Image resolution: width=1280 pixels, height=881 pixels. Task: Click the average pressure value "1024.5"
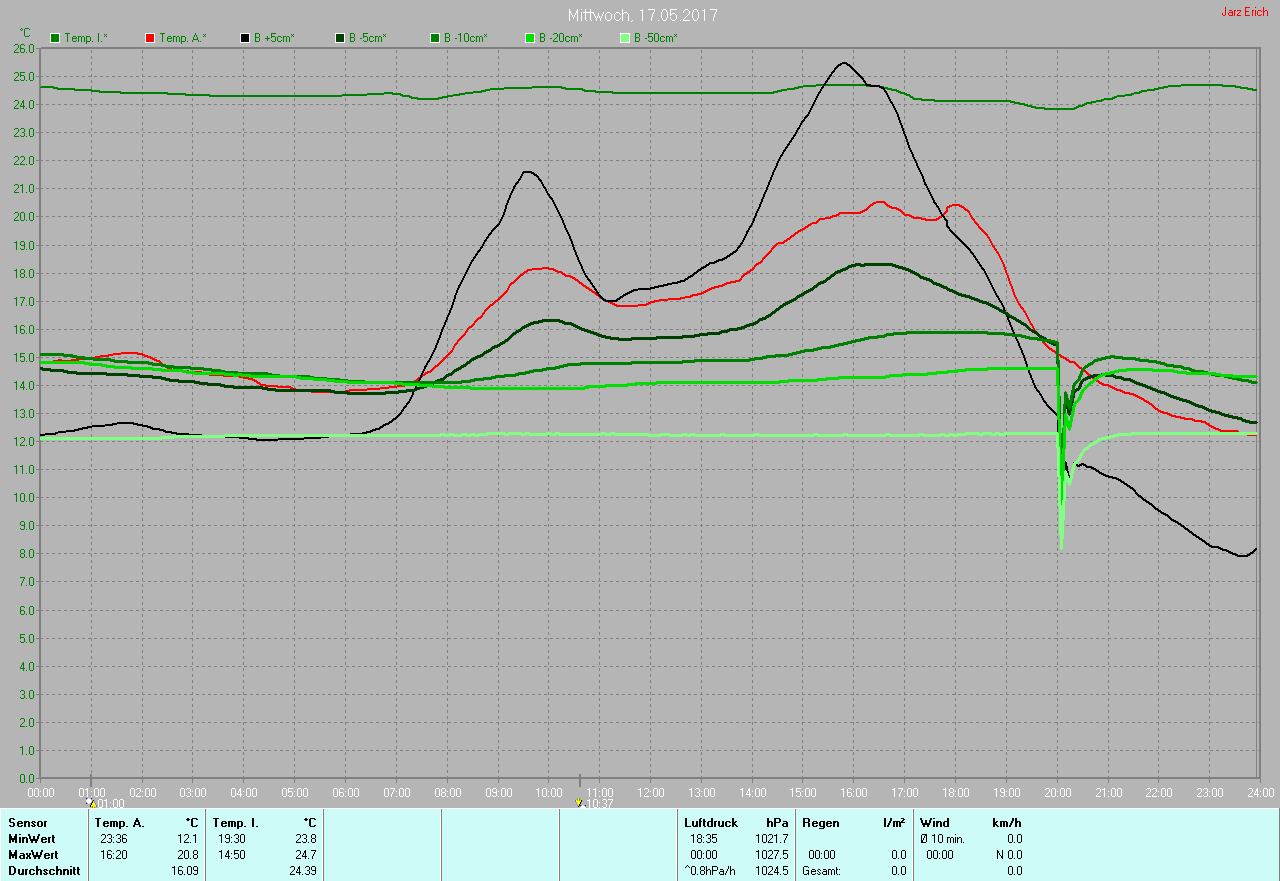771,871
